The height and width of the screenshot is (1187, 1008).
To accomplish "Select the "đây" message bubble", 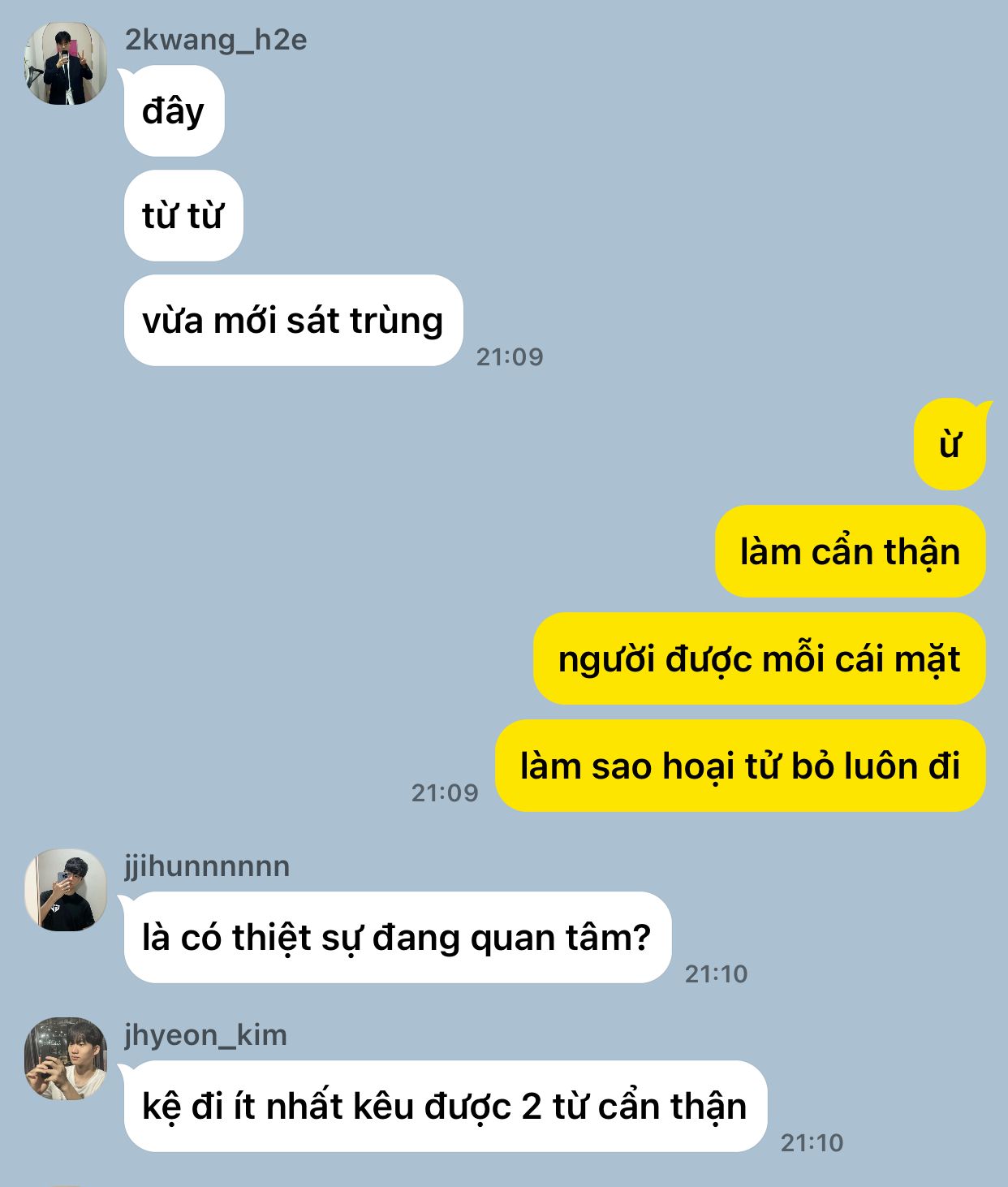I will [174, 111].
